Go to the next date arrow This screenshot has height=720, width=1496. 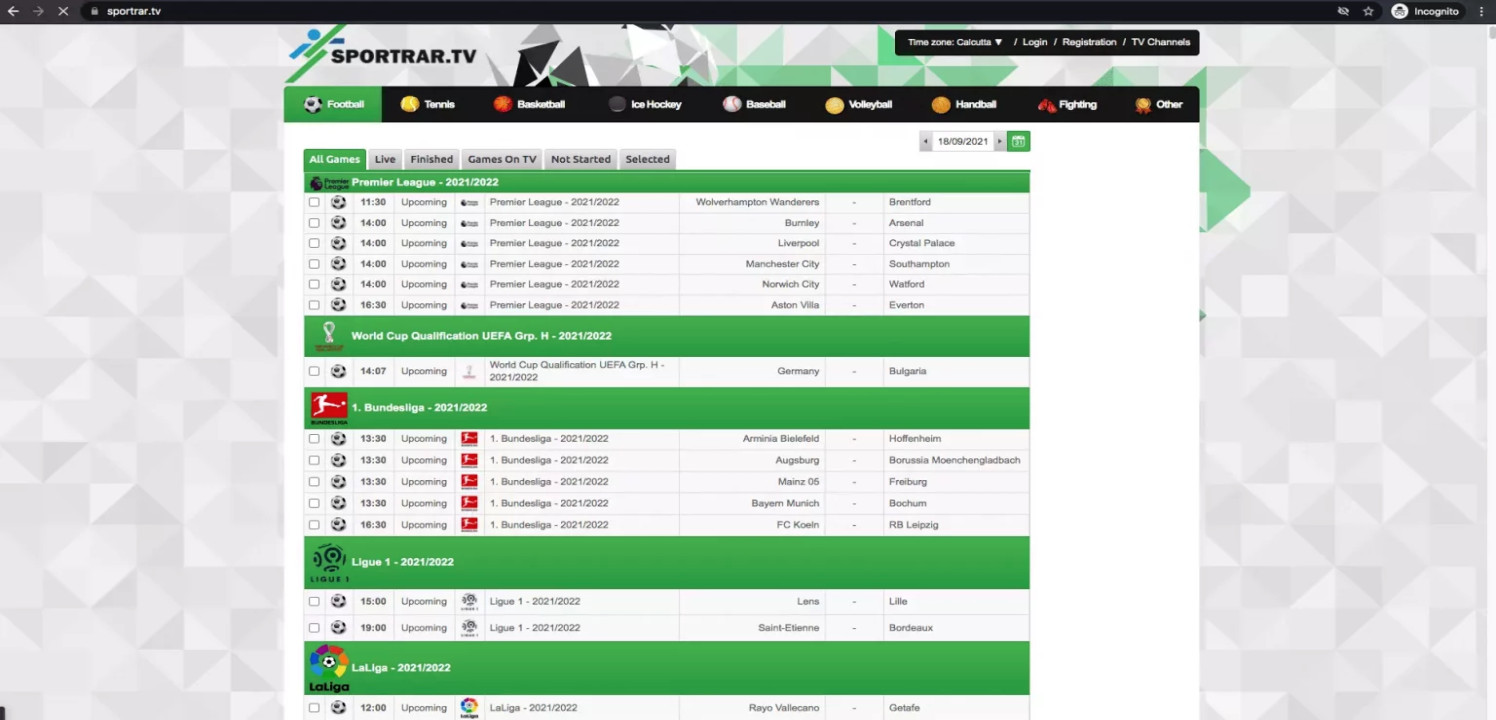click(x=999, y=142)
